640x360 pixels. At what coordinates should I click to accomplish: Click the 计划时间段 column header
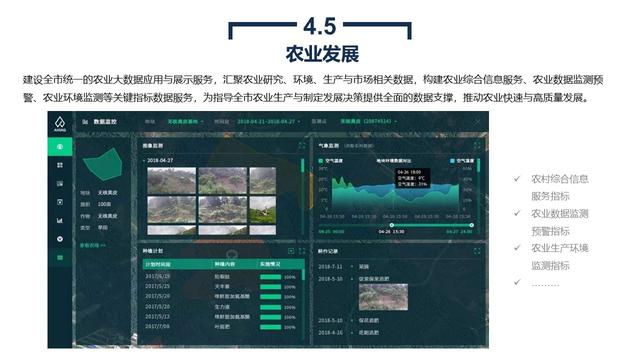point(158,264)
